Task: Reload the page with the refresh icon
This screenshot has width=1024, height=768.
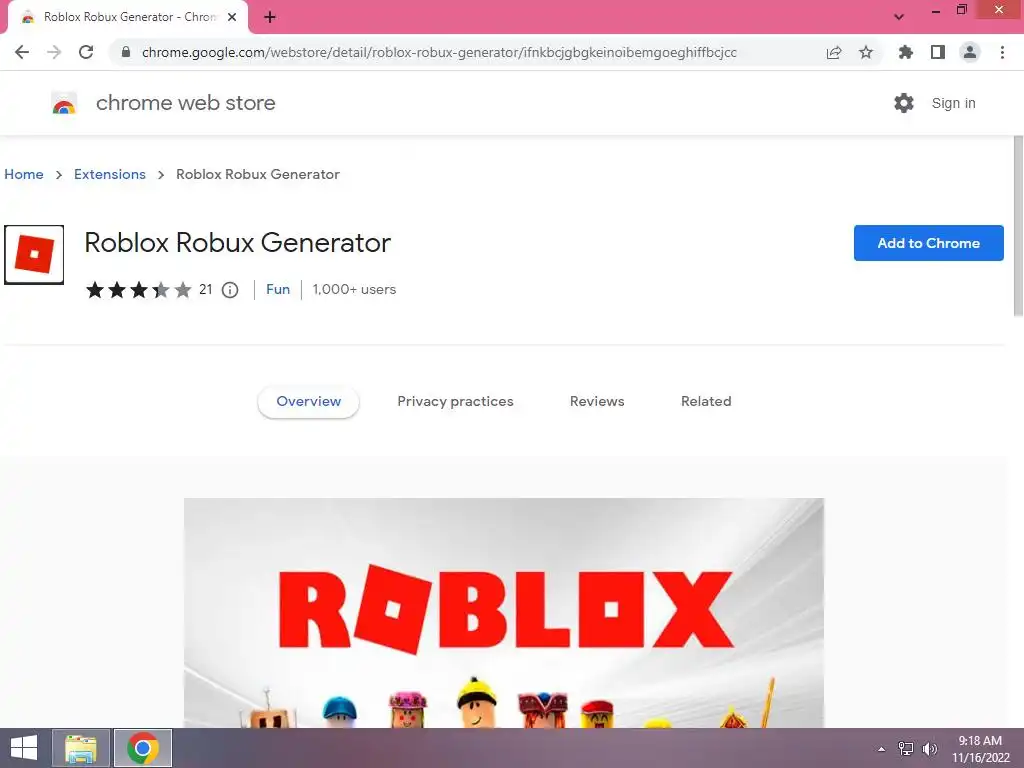Action: click(x=86, y=52)
